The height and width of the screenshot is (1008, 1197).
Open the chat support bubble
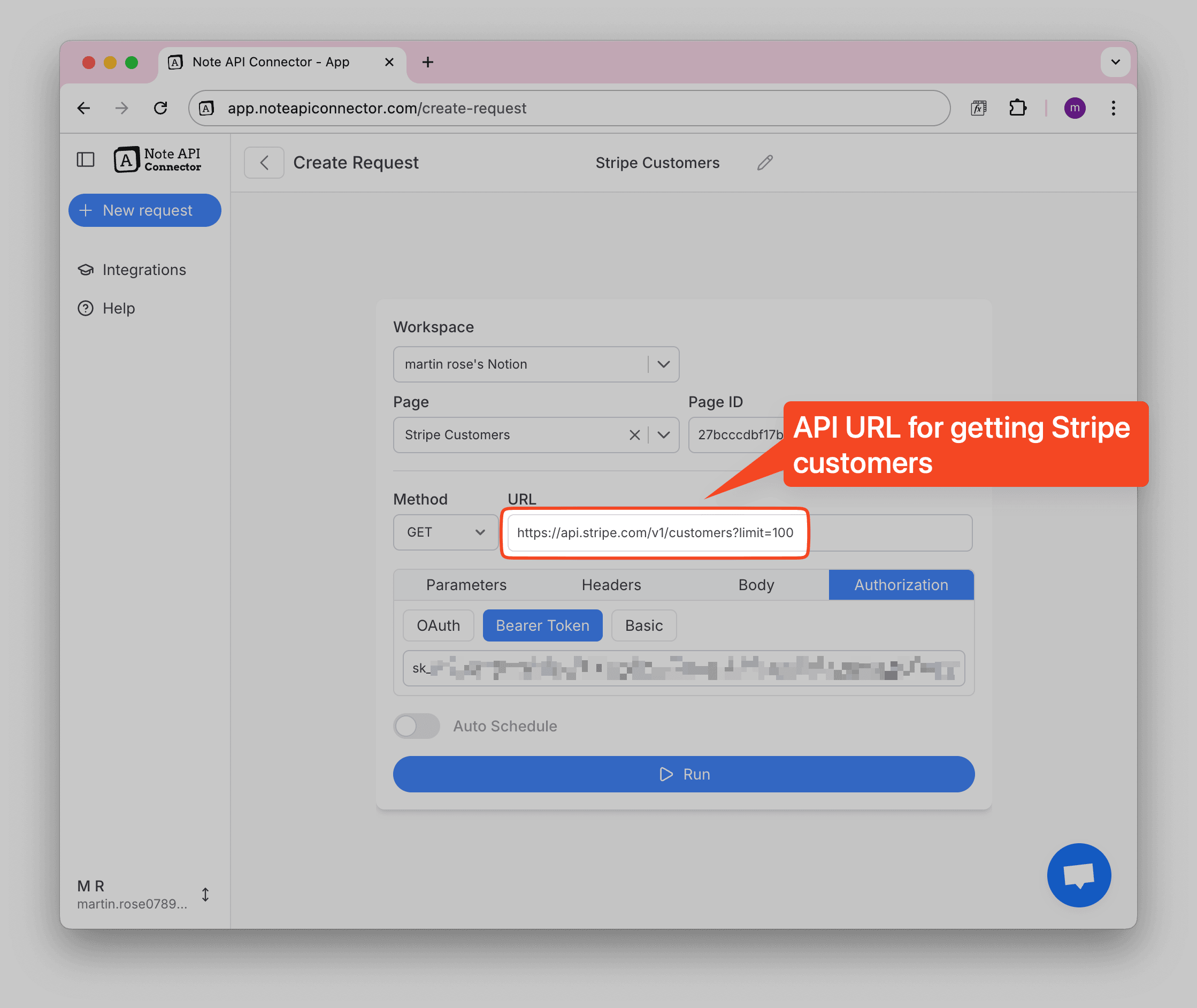point(1078,874)
